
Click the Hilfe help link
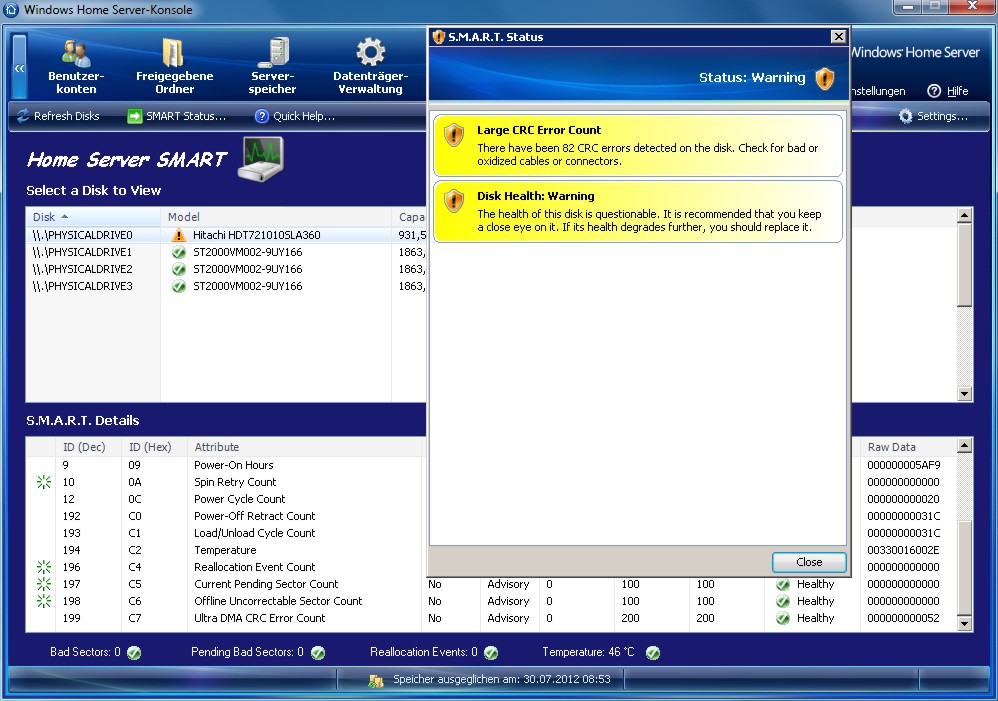(948, 91)
